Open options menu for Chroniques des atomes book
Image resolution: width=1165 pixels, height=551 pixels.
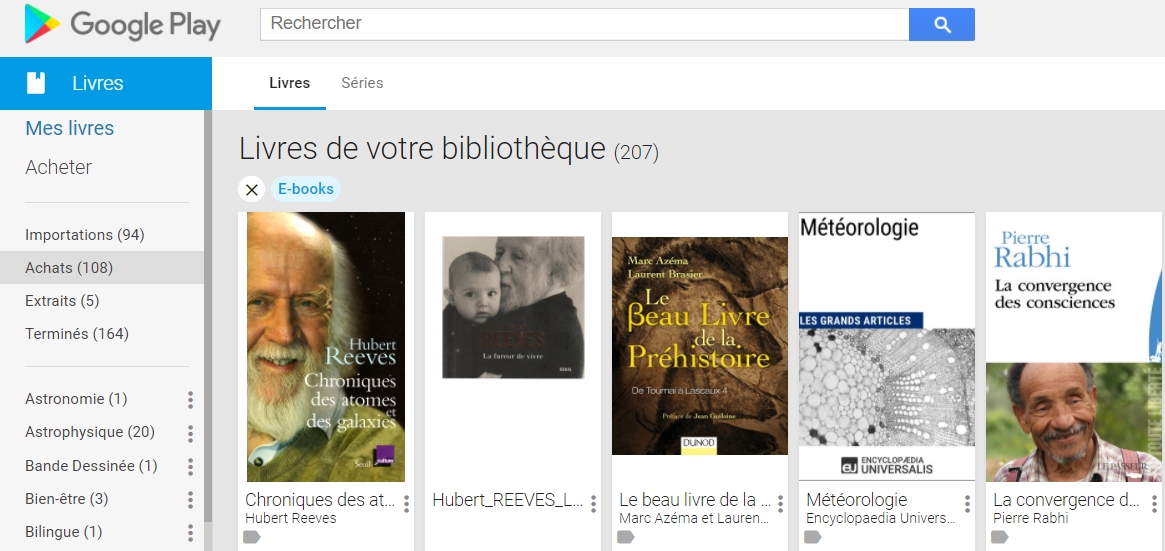point(406,504)
